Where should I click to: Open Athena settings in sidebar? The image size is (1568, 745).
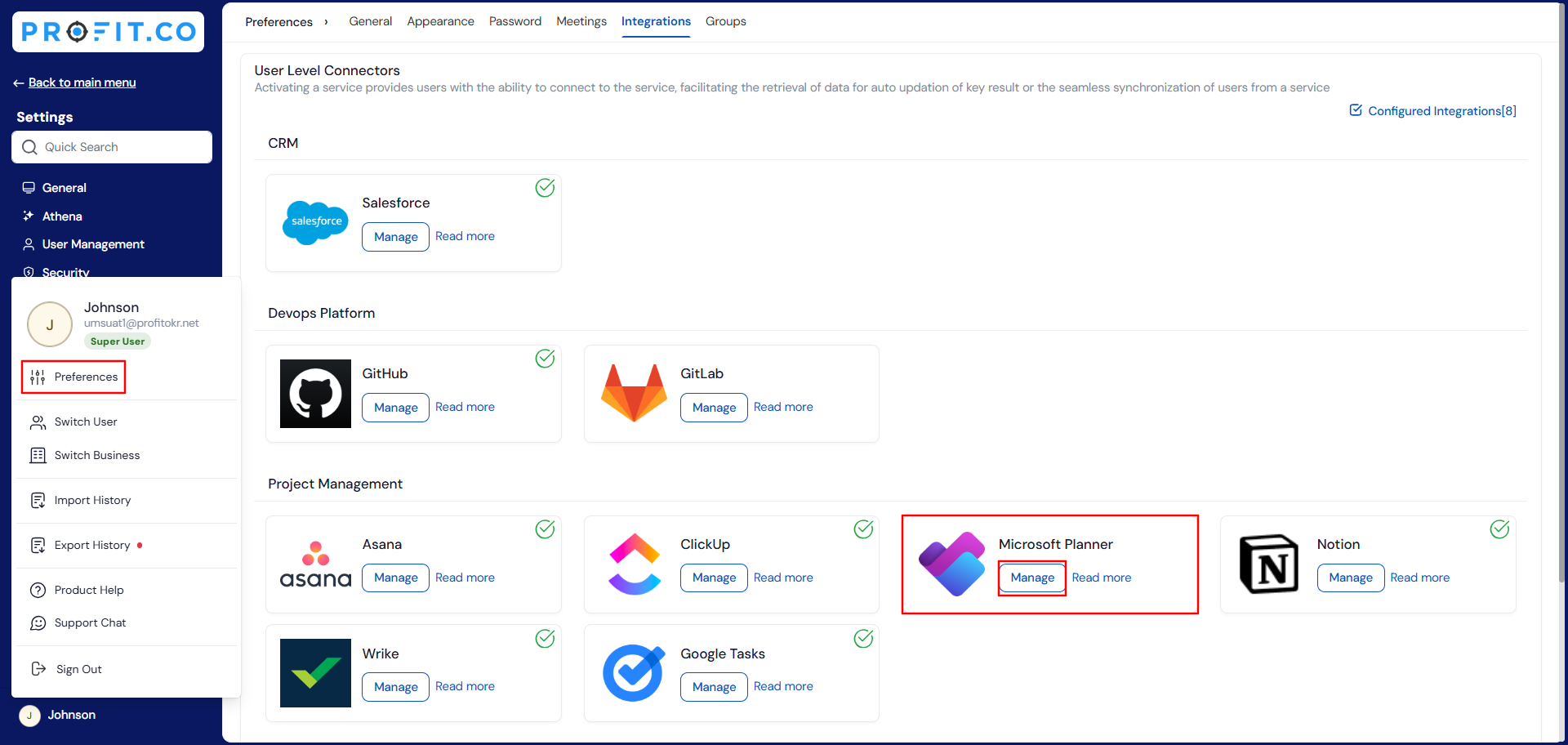click(53, 216)
